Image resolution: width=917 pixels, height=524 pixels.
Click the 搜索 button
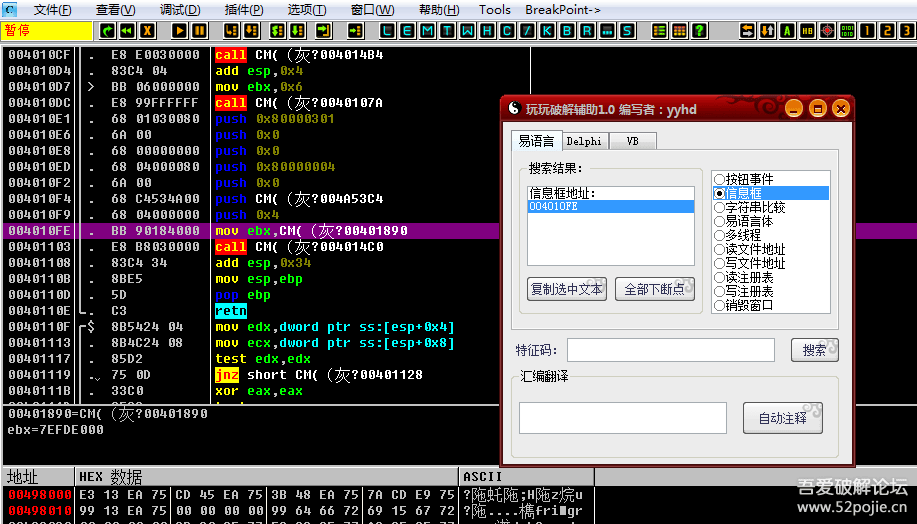click(x=815, y=350)
